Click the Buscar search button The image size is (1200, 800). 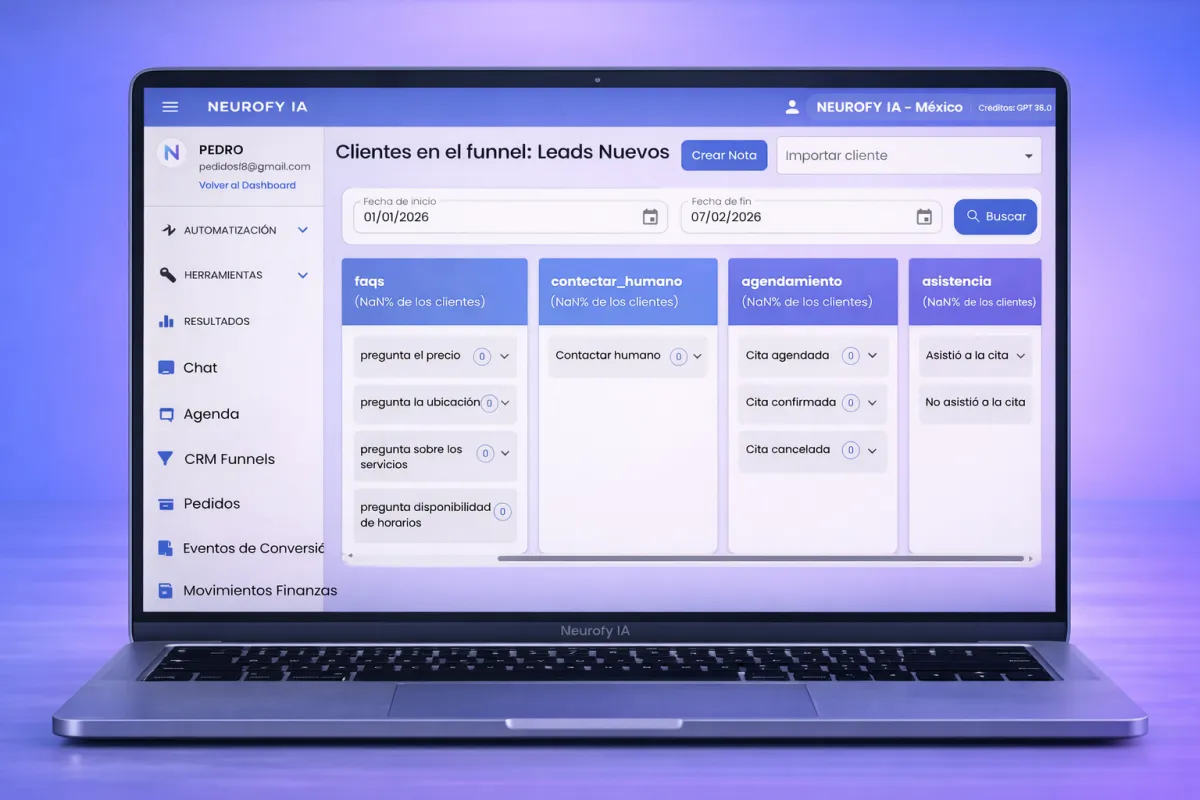point(995,217)
